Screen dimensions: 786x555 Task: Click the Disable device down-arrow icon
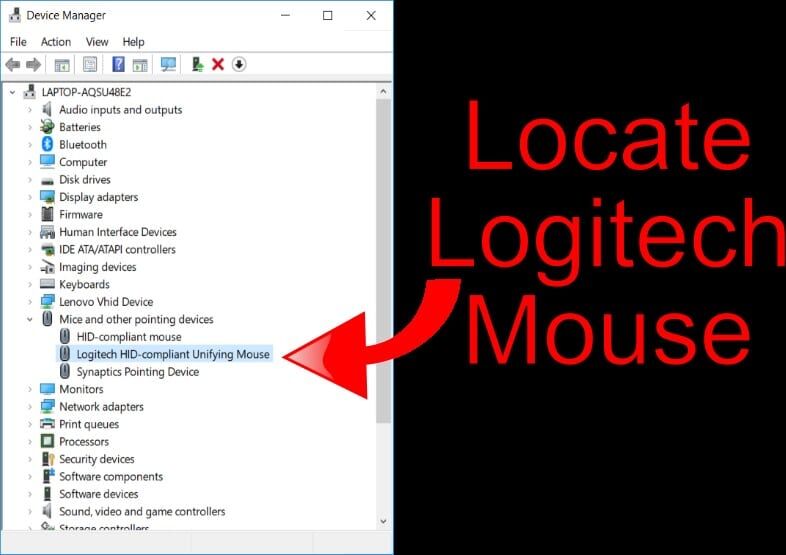pos(239,64)
